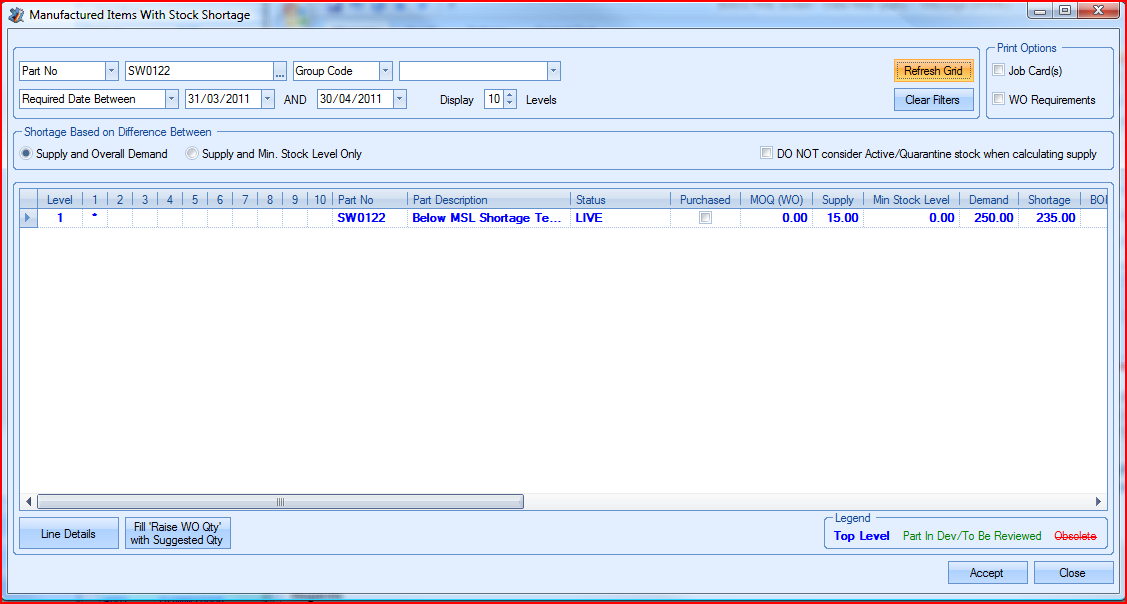This screenshot has width=1127, height=604.
Task: Click the horizontal scrollbar left arrow
Action: coord(28,502)
